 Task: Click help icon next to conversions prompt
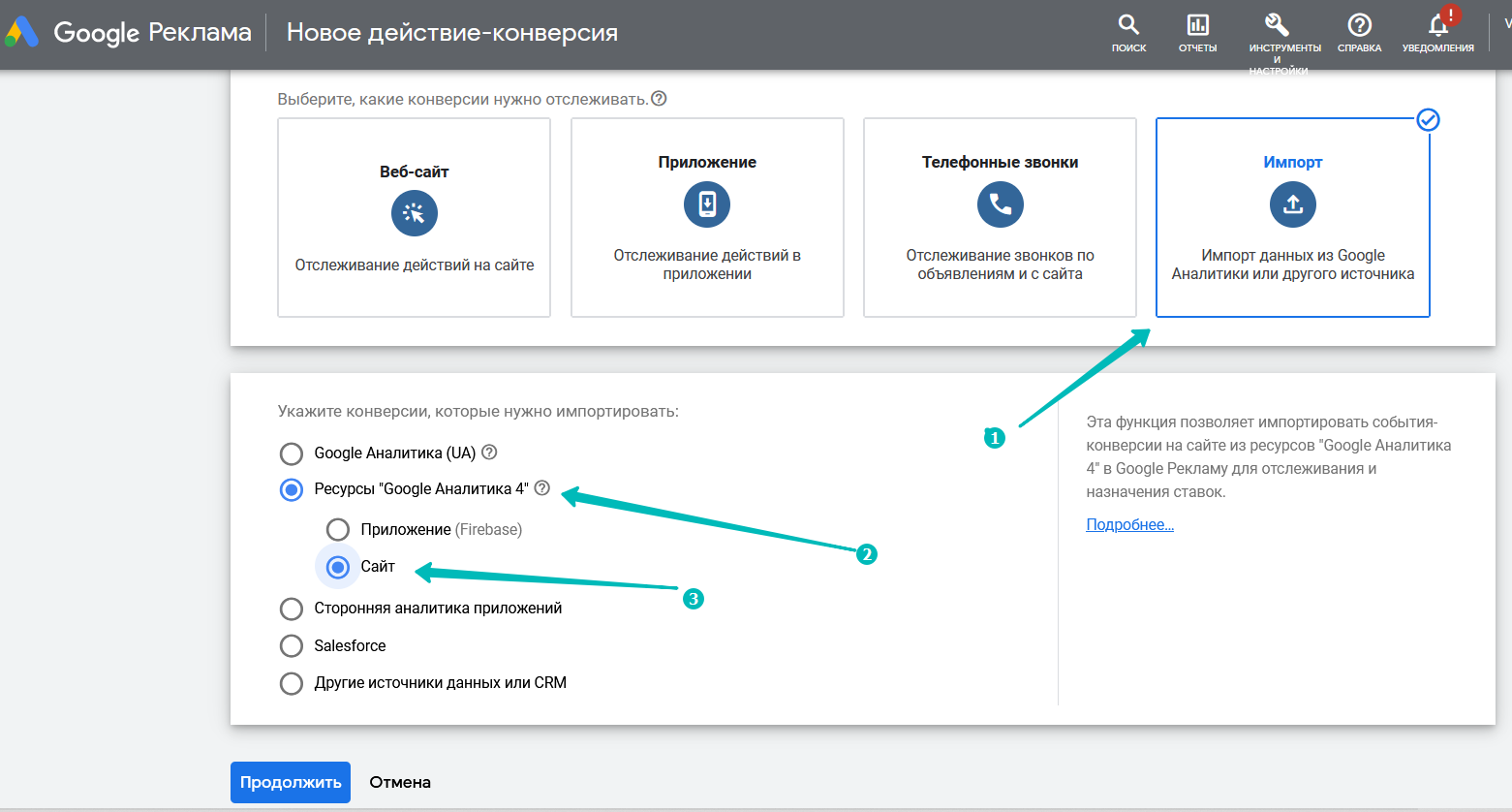[659, 99]
